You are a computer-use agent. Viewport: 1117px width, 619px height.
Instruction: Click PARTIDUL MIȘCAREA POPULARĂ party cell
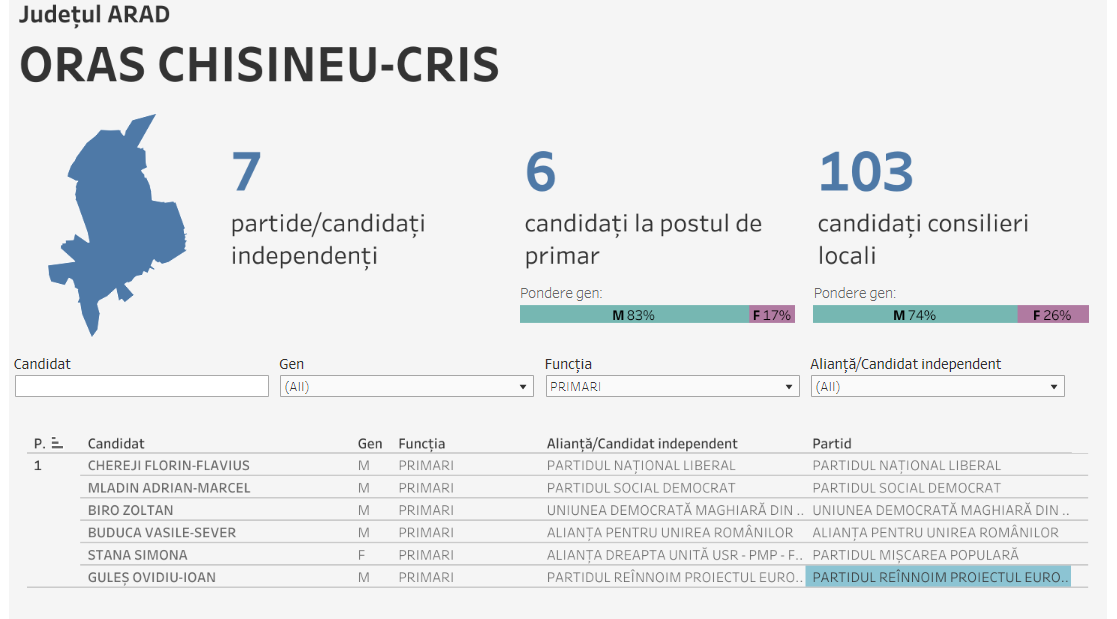915,555
